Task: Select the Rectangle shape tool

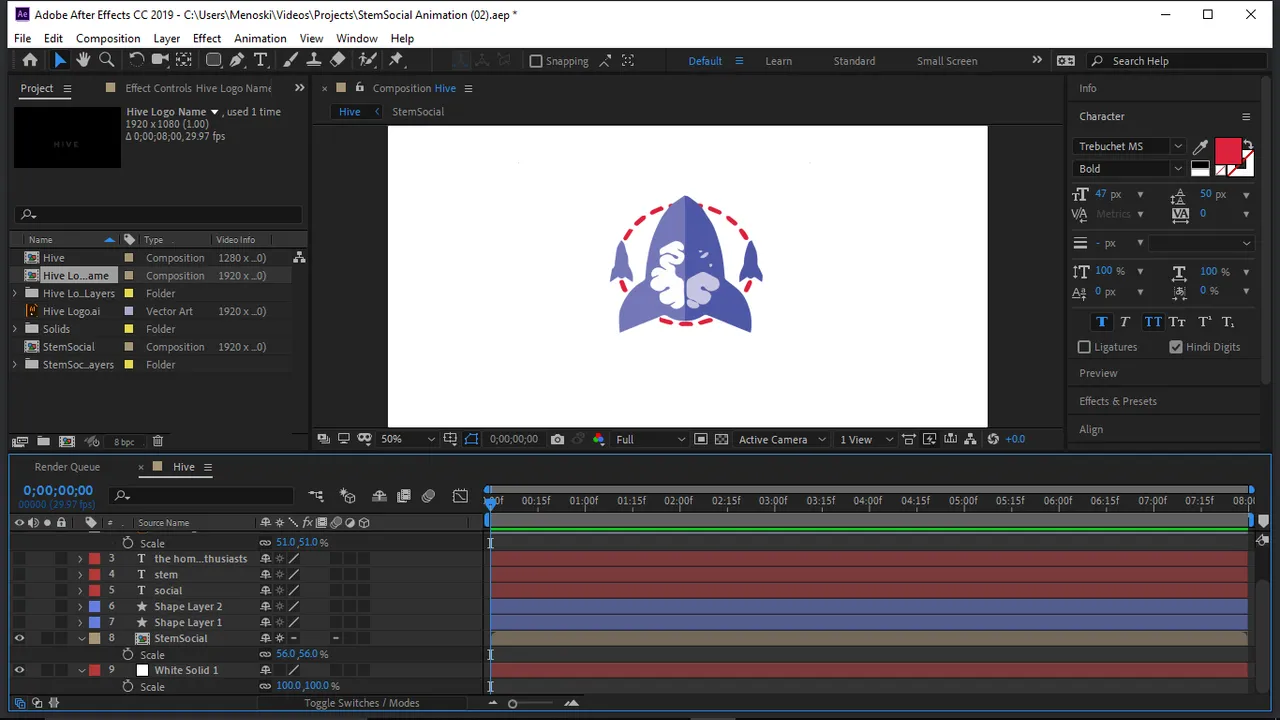Action: point(213,60)
